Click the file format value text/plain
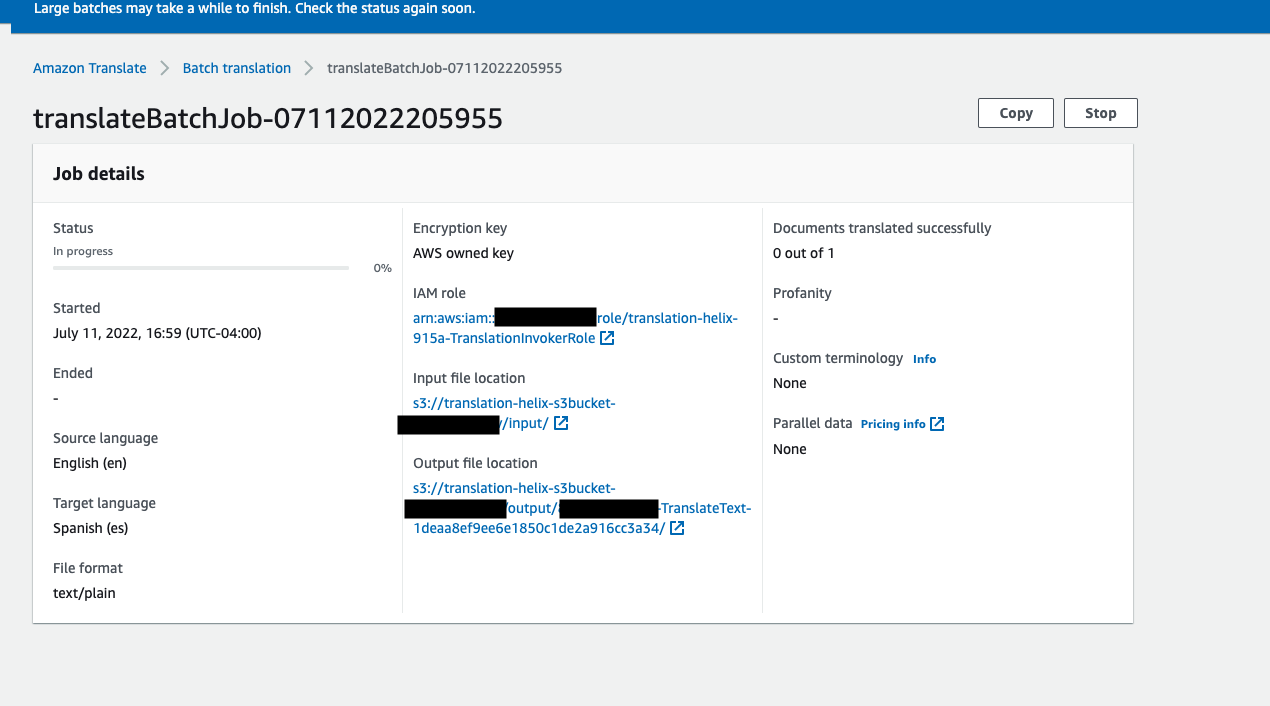This screenshot has width=1270, height=706. pyautogui.click(x=84, y=593)
